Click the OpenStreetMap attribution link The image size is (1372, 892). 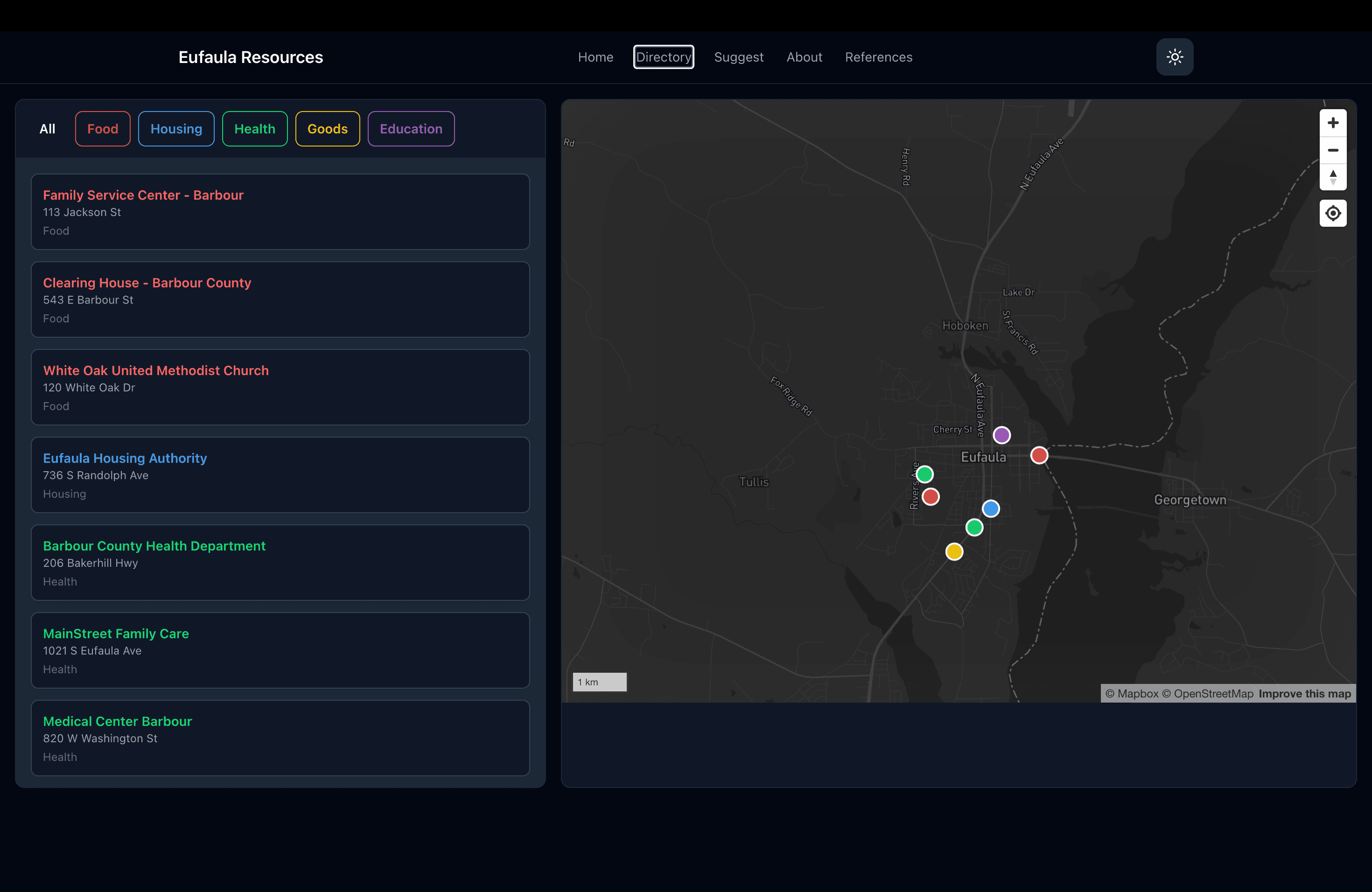1207,694
